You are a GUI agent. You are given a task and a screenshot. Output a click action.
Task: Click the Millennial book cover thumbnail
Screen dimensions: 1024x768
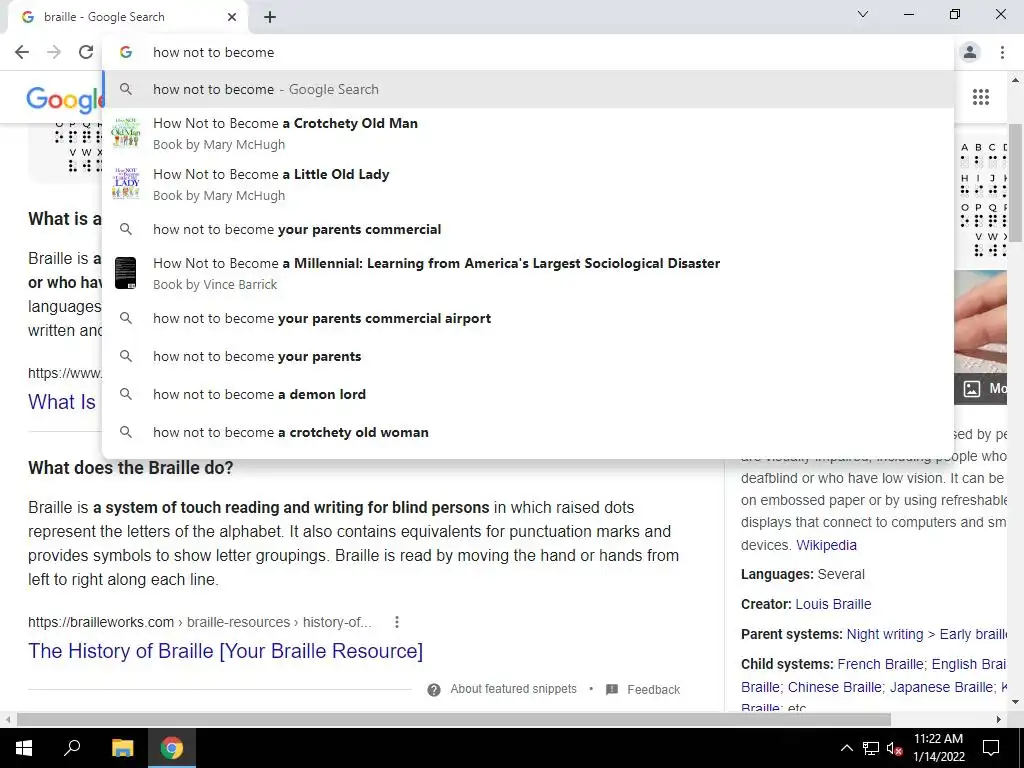[125, 273]
